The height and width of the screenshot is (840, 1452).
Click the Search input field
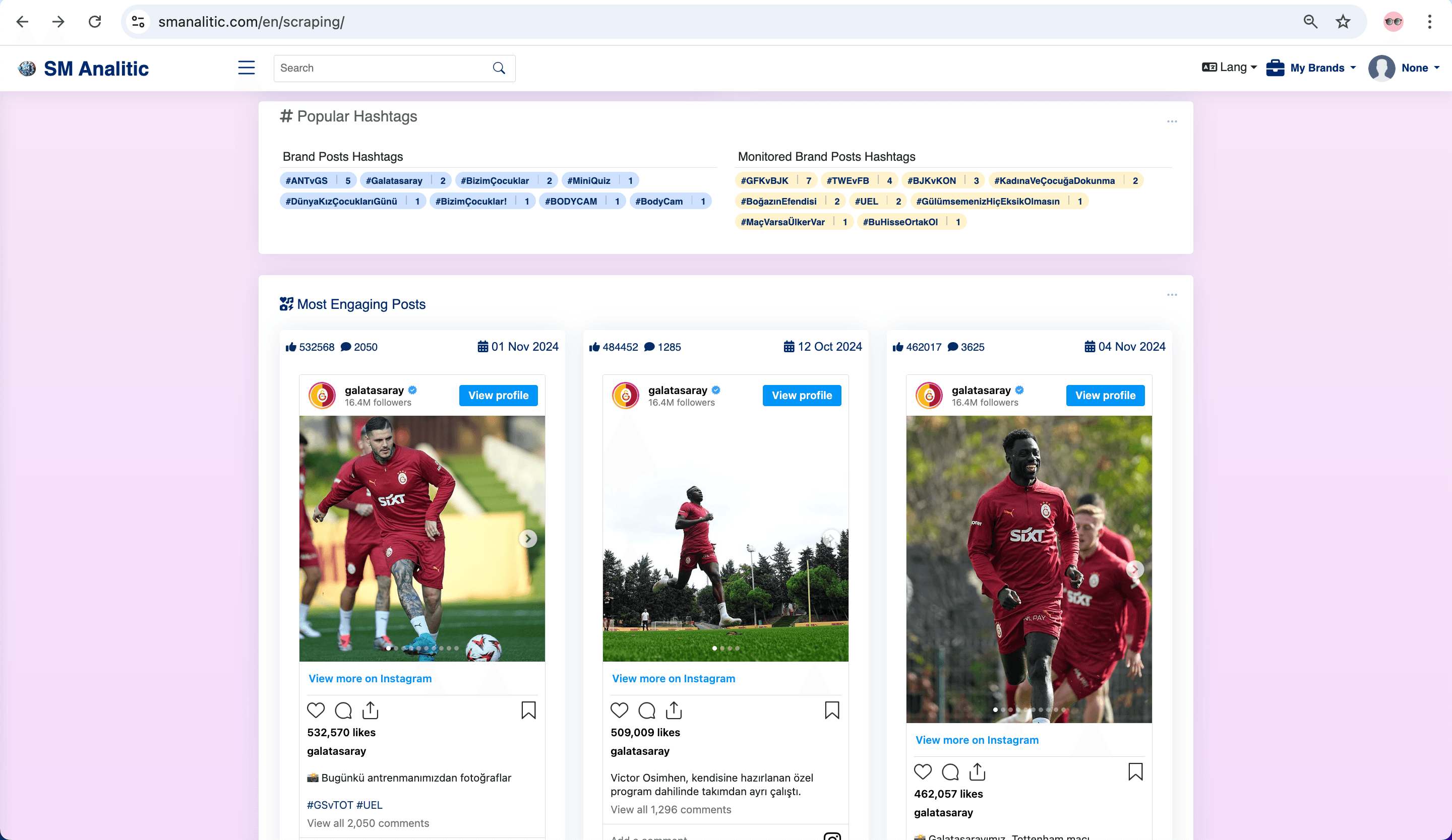(x=394, y=68)
